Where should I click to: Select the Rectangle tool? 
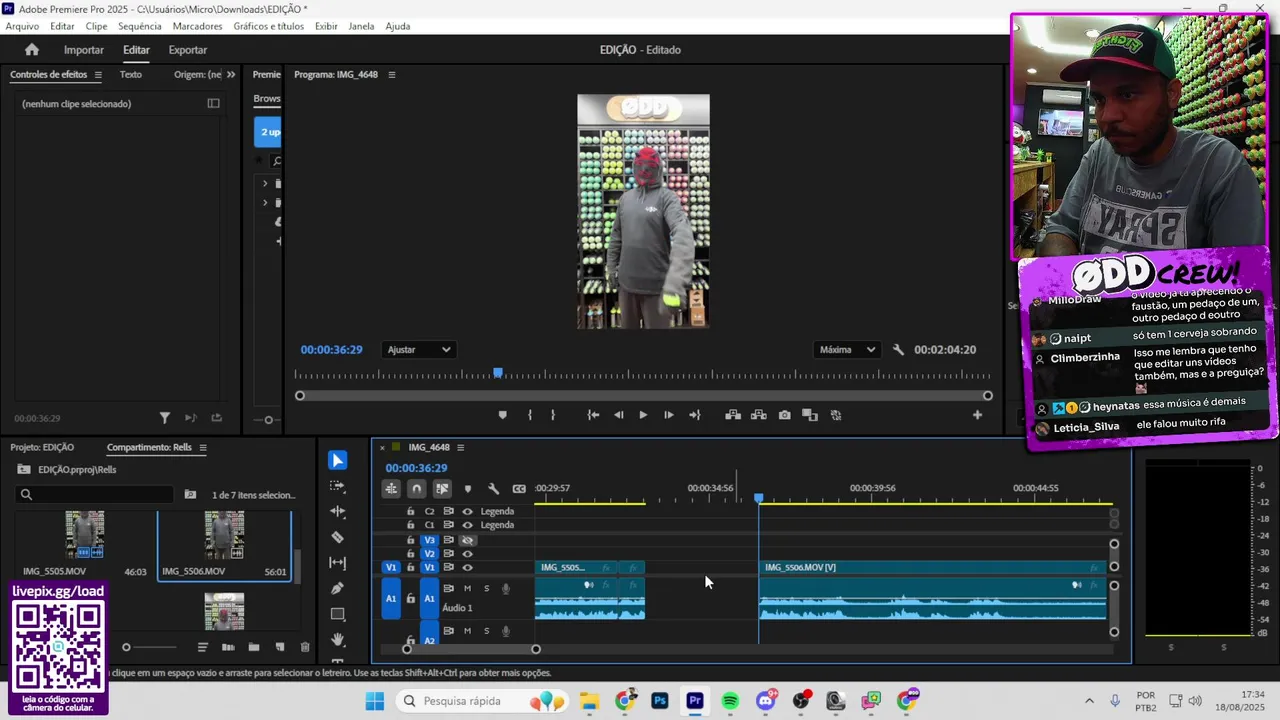[338, 614]
